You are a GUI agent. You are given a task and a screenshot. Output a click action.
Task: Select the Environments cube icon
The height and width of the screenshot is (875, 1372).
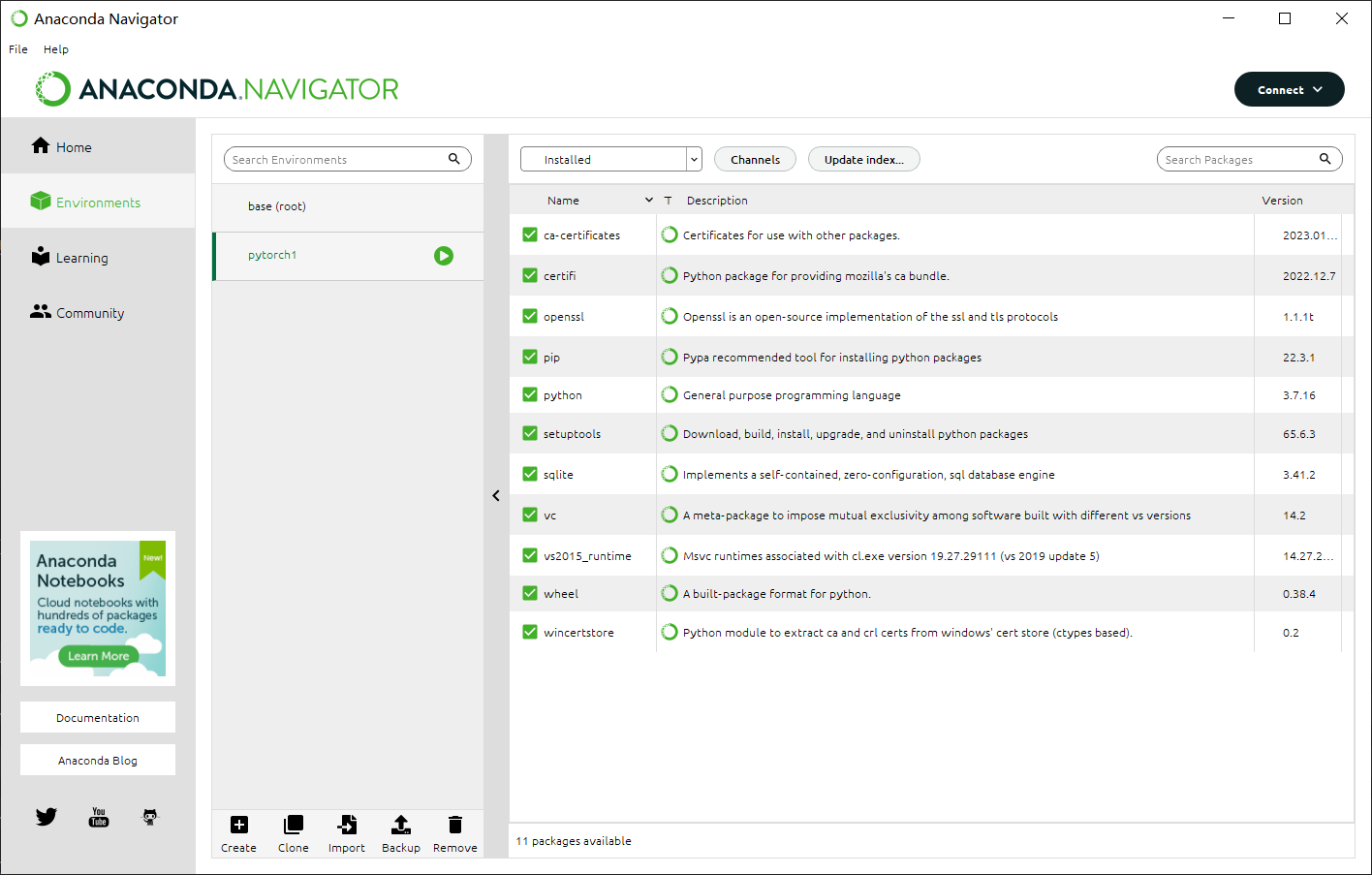(41, 202)
